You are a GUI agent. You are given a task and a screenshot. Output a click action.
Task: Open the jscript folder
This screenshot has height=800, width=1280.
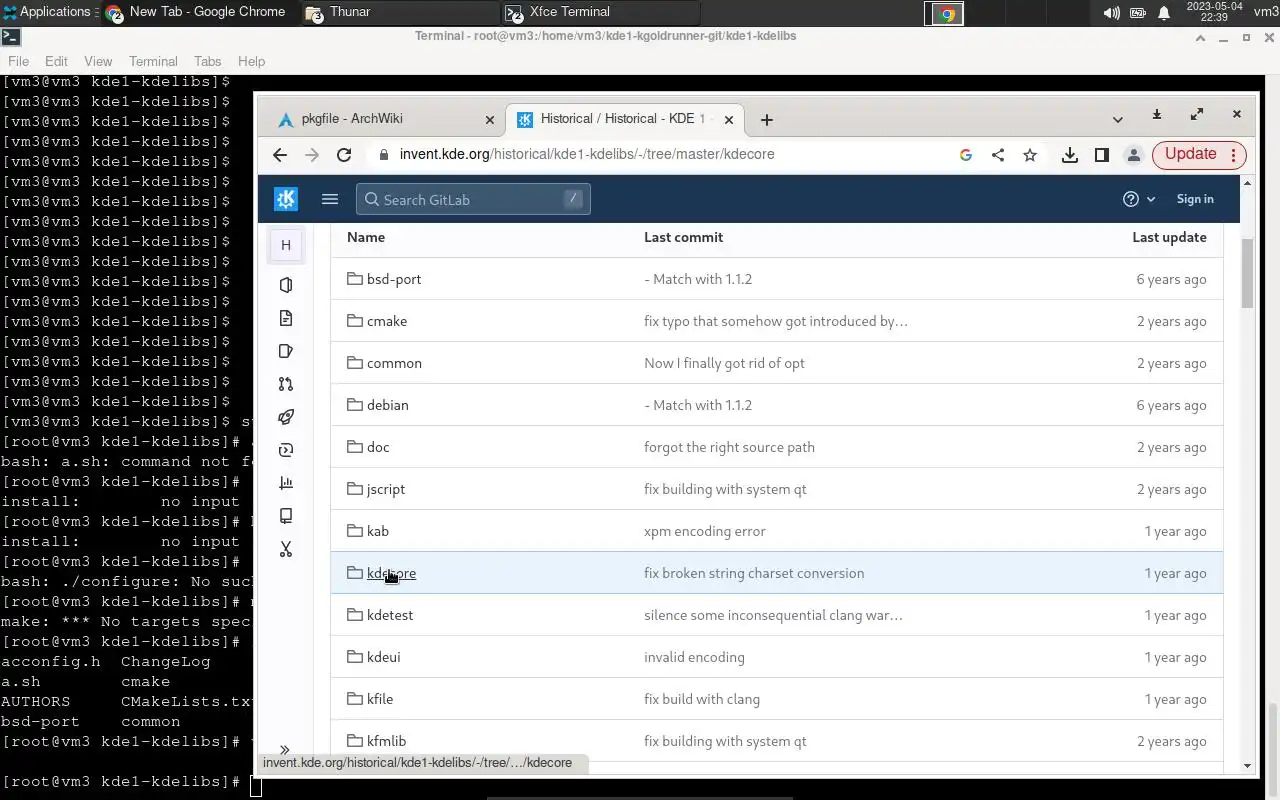point(386,489)
